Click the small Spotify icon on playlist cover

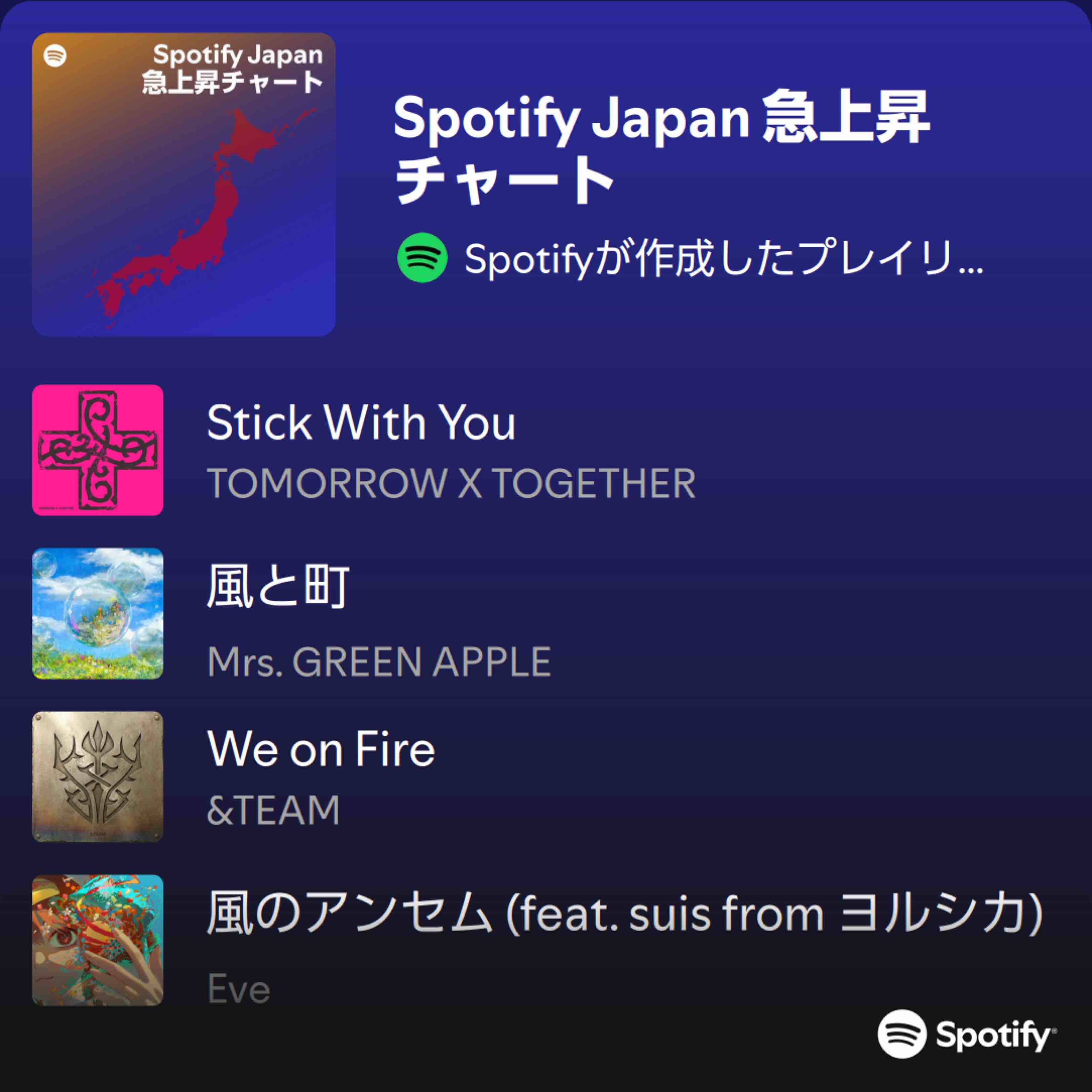55,55
